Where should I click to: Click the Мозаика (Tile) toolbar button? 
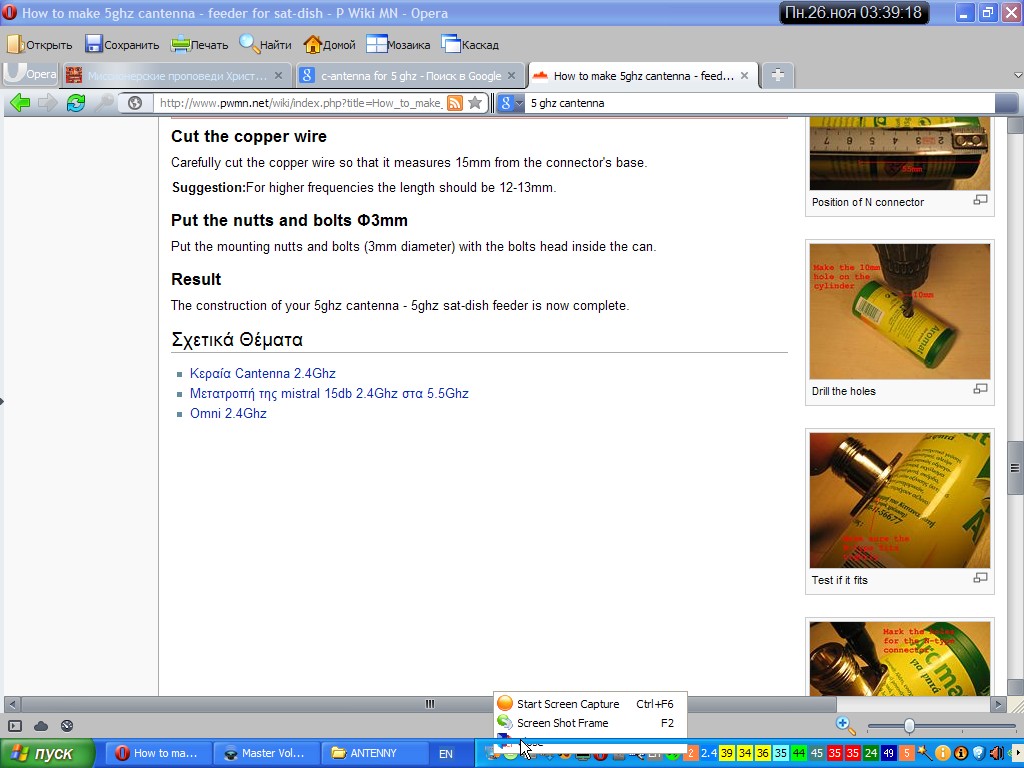398,44
